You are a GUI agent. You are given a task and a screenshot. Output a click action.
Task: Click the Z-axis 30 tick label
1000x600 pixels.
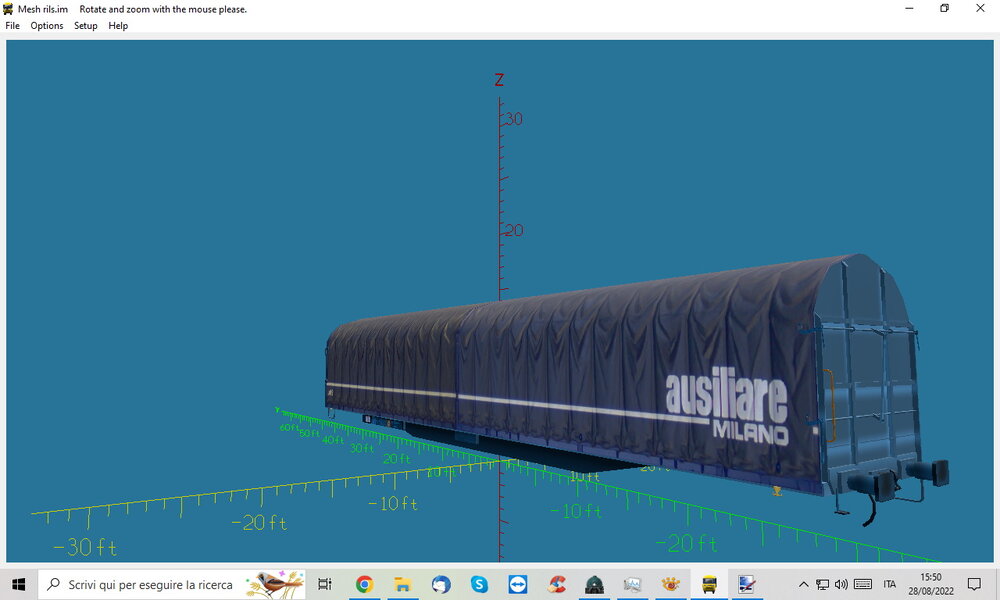coord(513,119)
